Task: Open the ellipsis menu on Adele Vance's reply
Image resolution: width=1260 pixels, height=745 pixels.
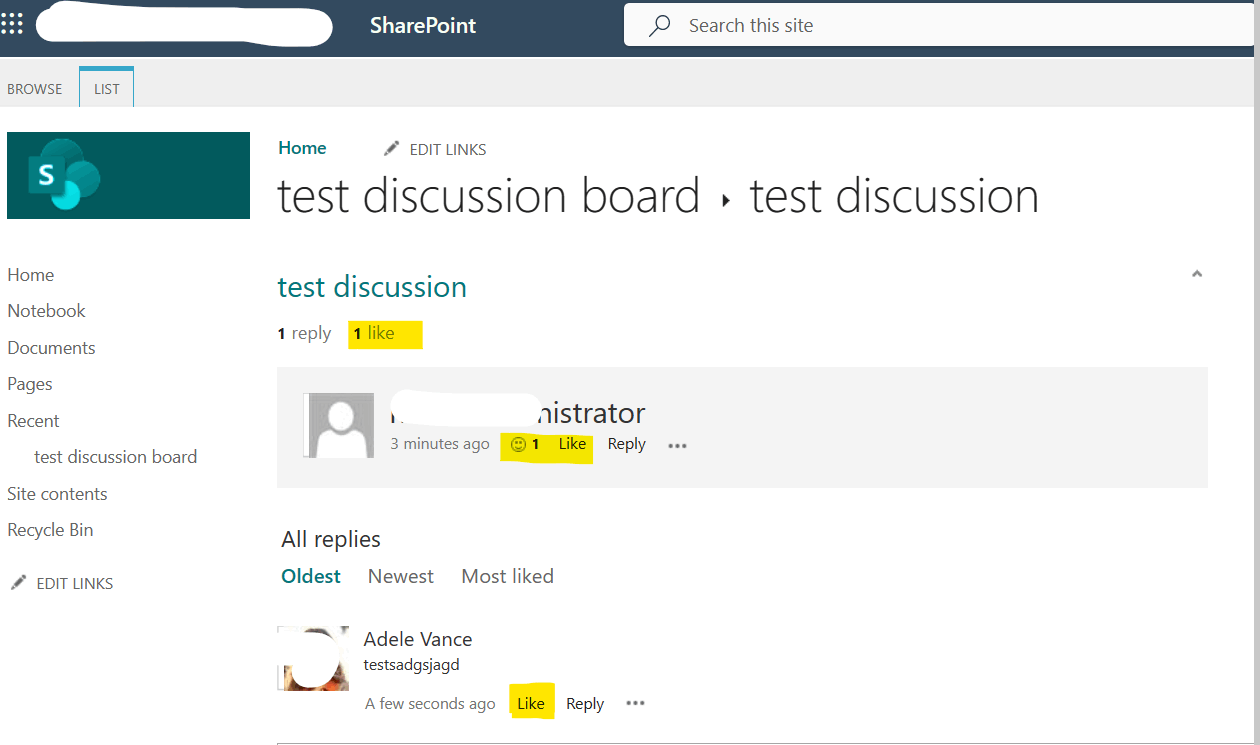Action: tap(635, 703)
